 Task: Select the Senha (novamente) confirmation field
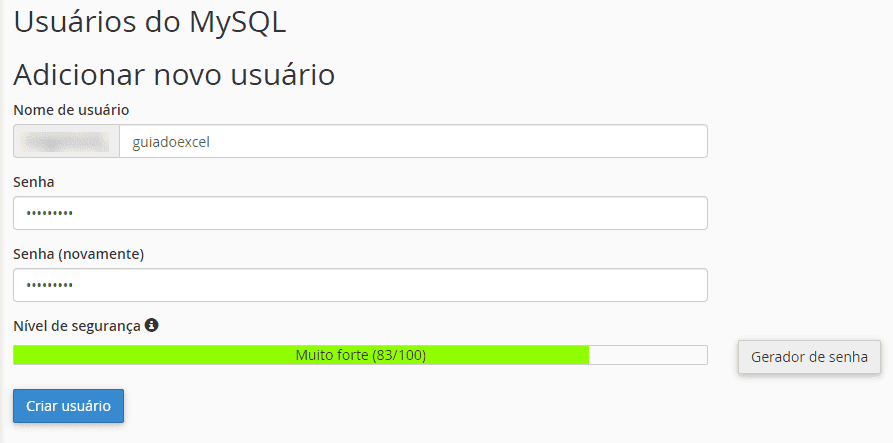pos(360,285)
